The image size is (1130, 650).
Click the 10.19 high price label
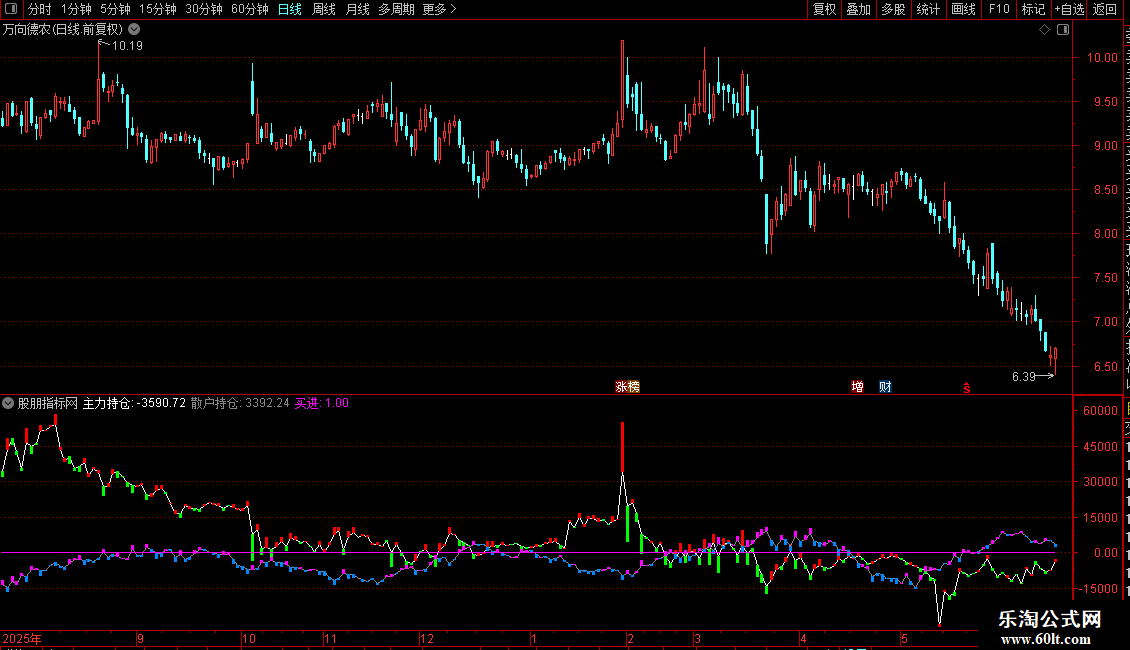click(128, 46)
